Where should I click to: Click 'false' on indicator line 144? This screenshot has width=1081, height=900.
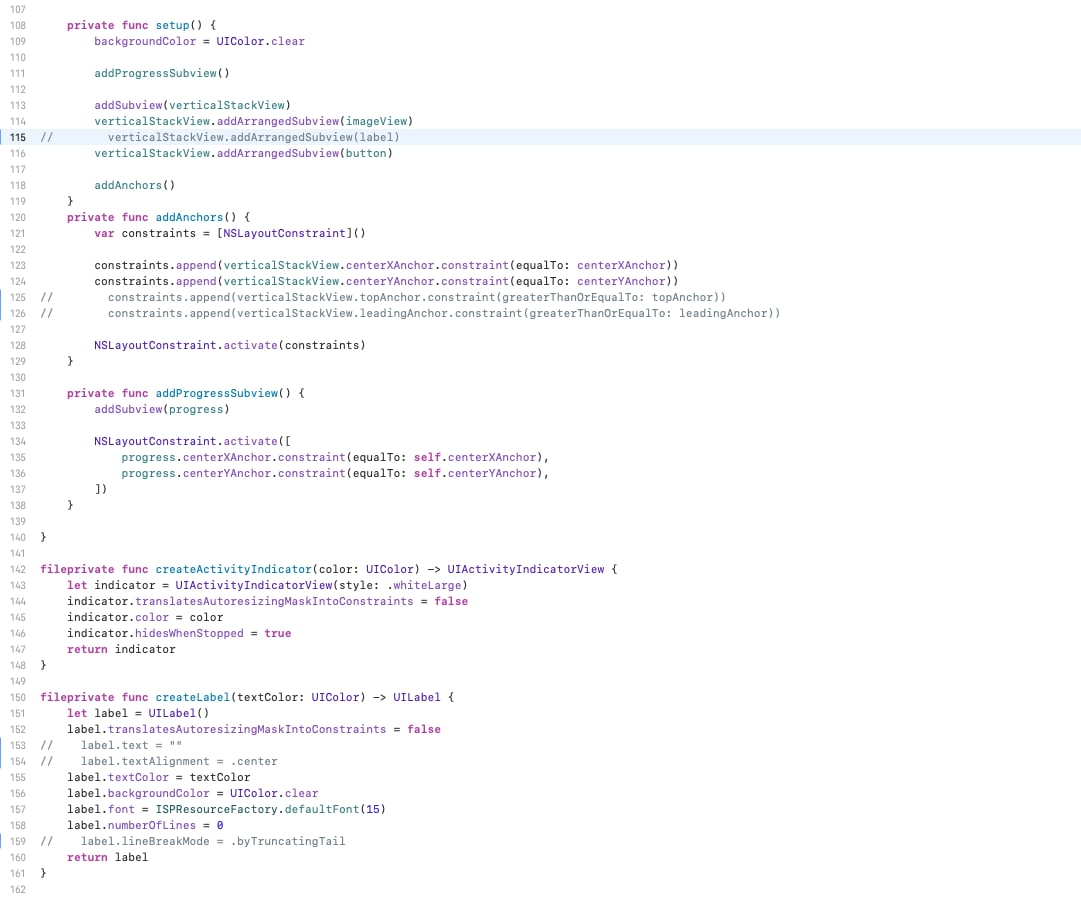[451, 601]
